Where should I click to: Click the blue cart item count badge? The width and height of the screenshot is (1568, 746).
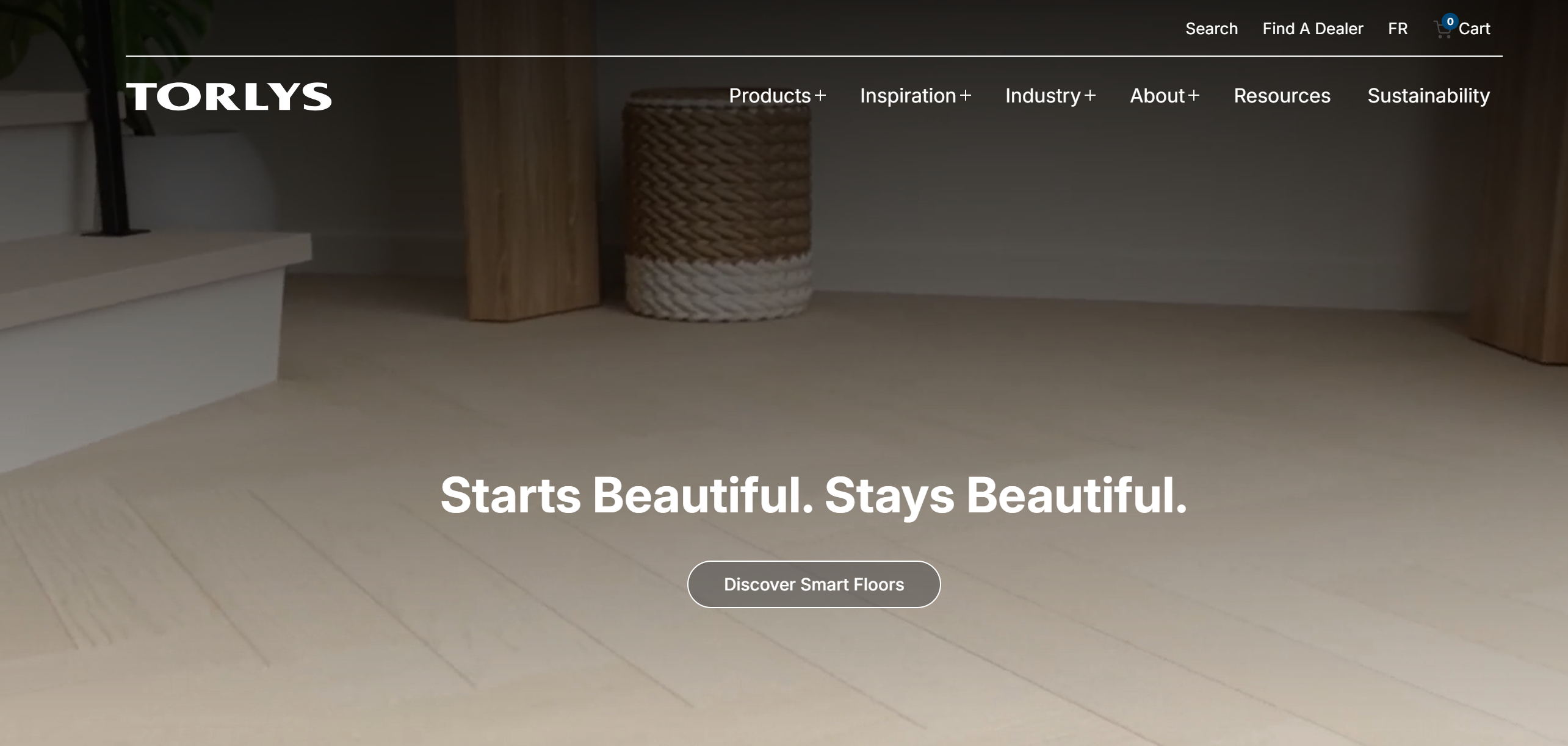click(x=1450, y=21)
